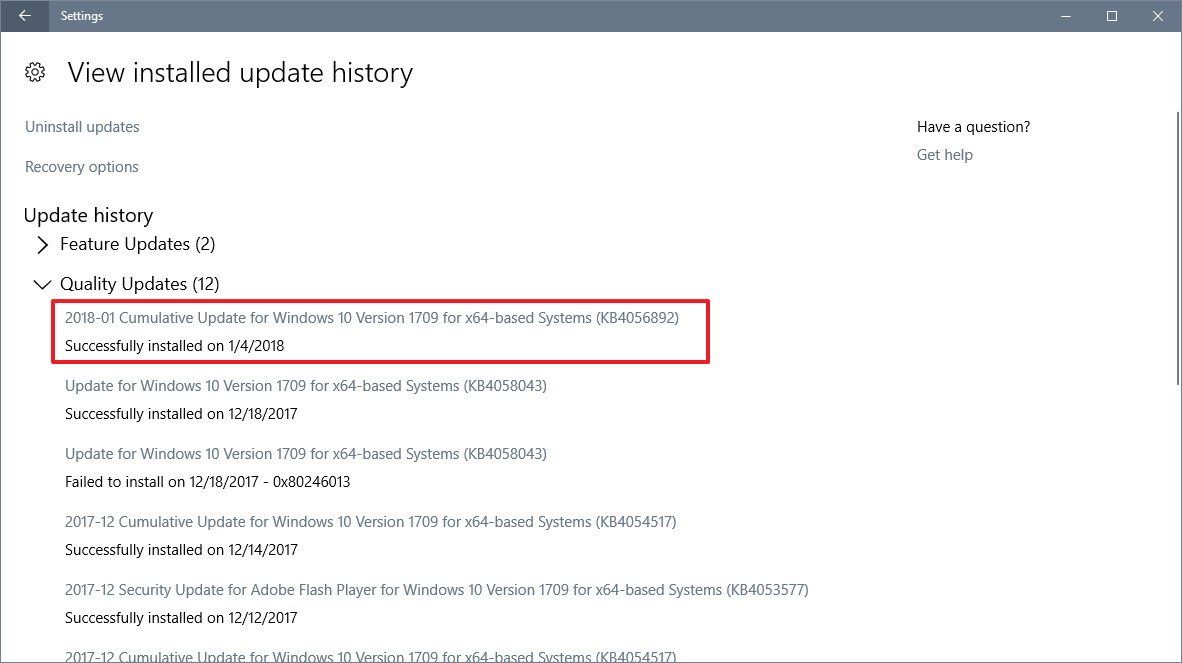Click the View installed update history title
1182x663 pixels.
(239, 72)
